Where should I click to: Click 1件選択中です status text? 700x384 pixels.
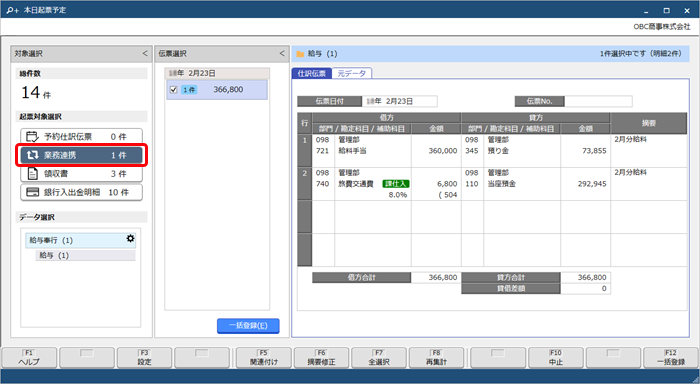[x=641, y=54]
